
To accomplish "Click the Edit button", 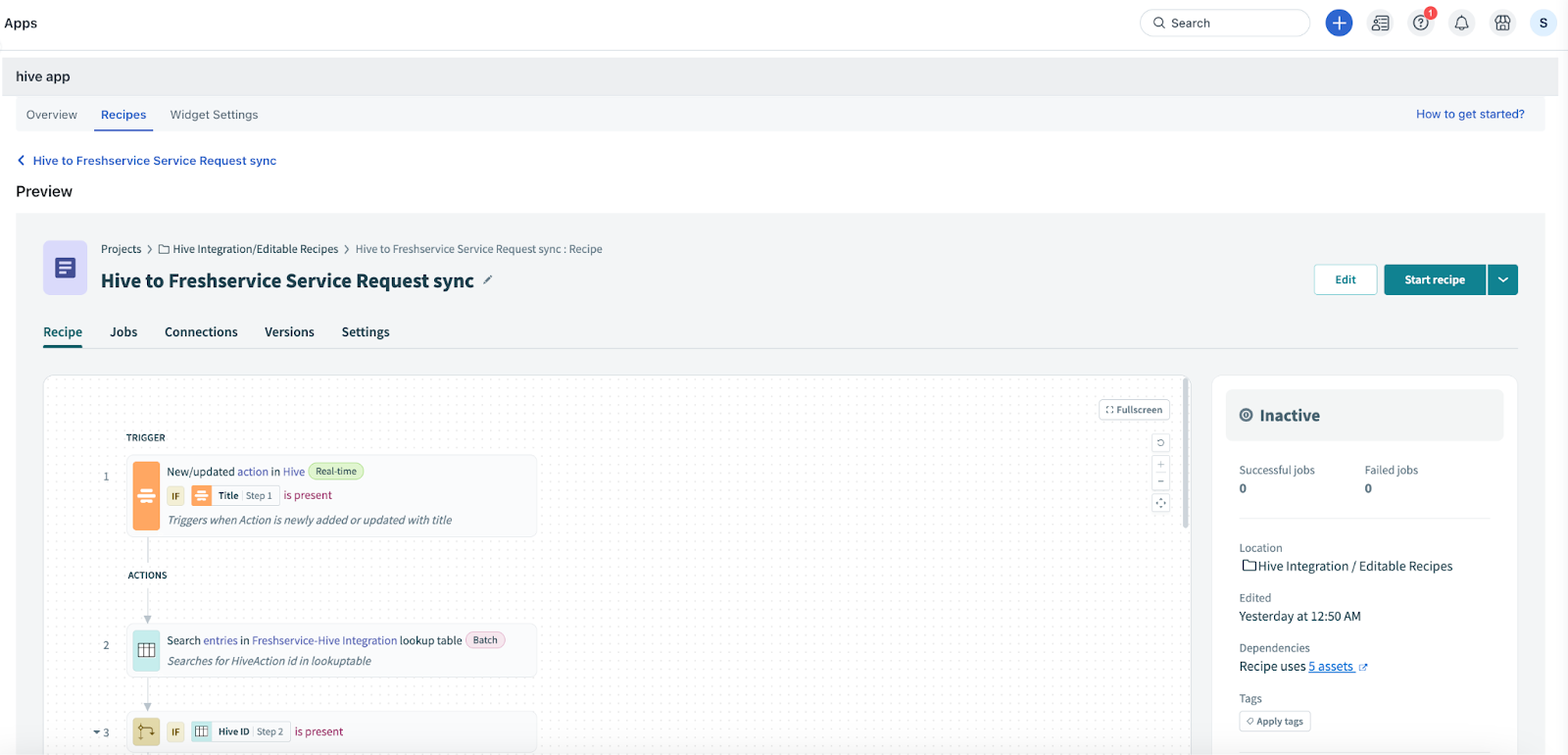I will [1346, 279].
